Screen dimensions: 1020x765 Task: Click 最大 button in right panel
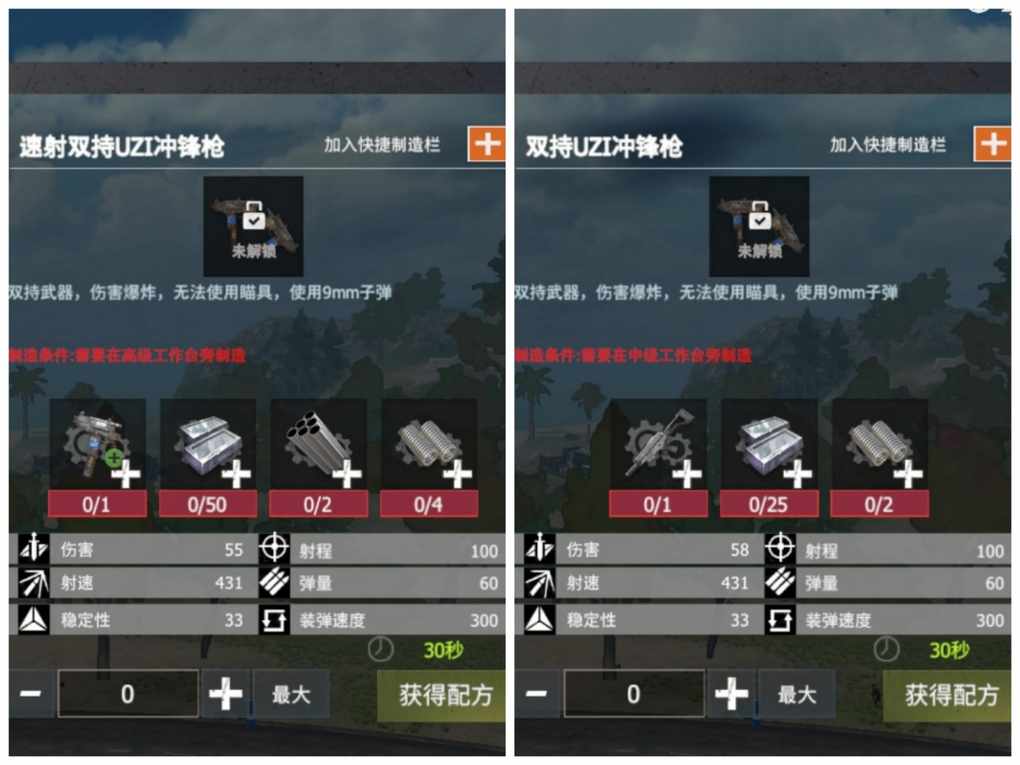797,695
